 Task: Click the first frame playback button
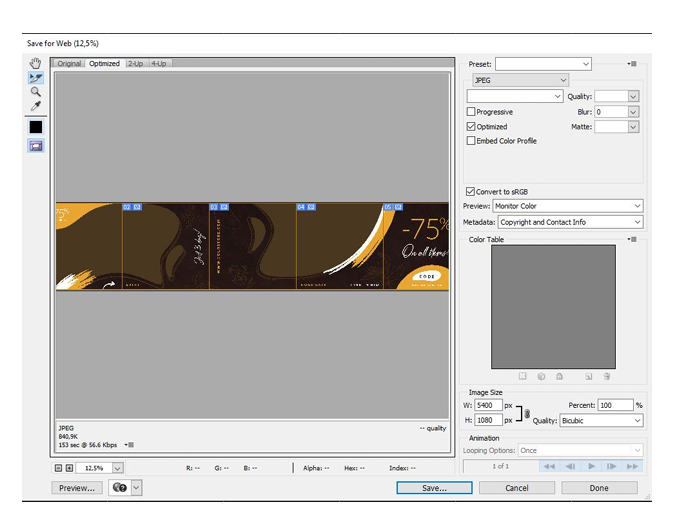pyautogui.click(x=549, y=466)
